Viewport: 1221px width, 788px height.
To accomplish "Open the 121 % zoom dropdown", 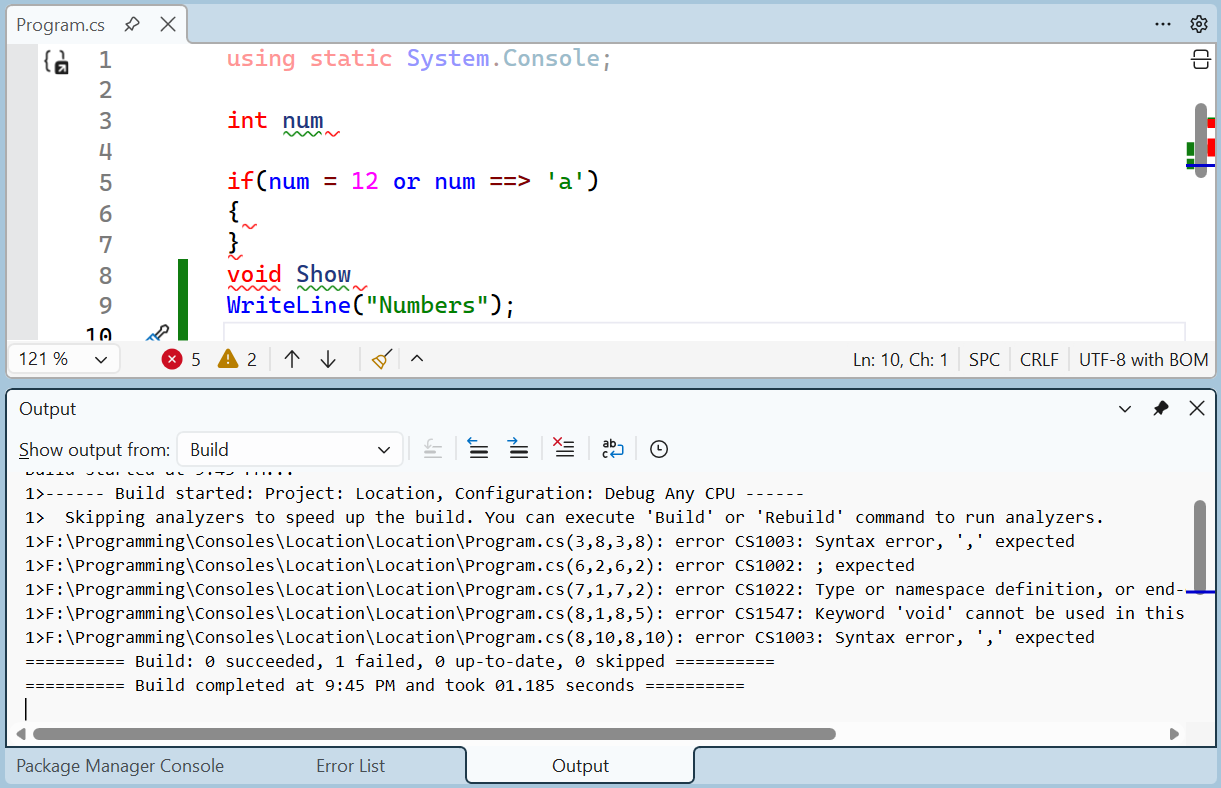I will (x=64, y=359).
